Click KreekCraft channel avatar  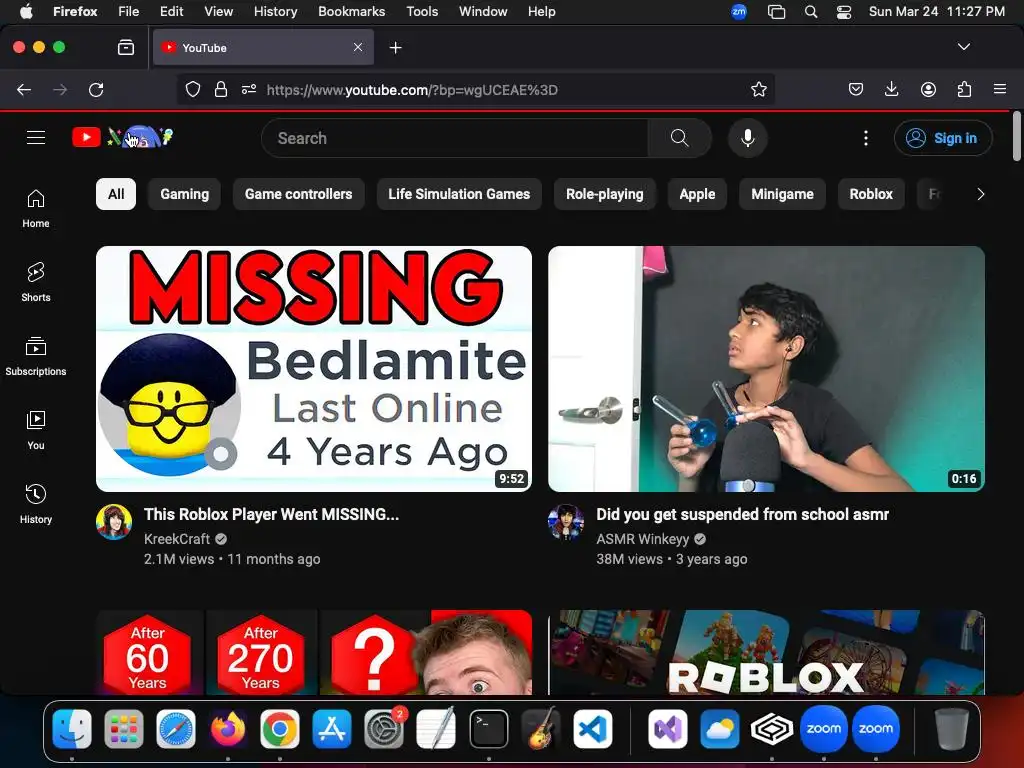114,522
